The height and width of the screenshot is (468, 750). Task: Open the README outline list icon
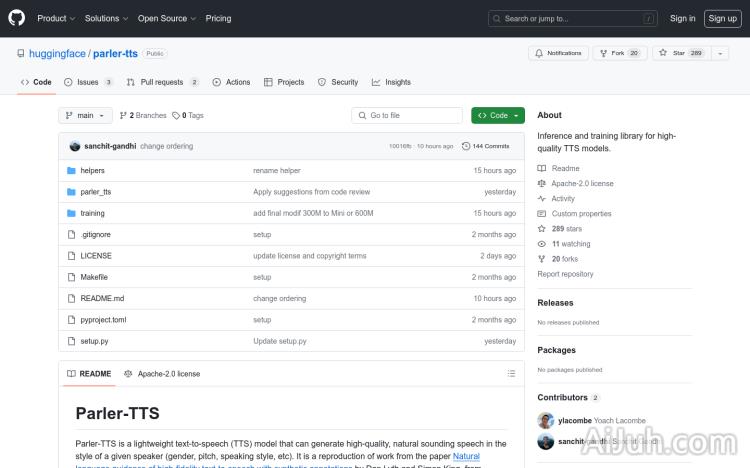[511, 374]
